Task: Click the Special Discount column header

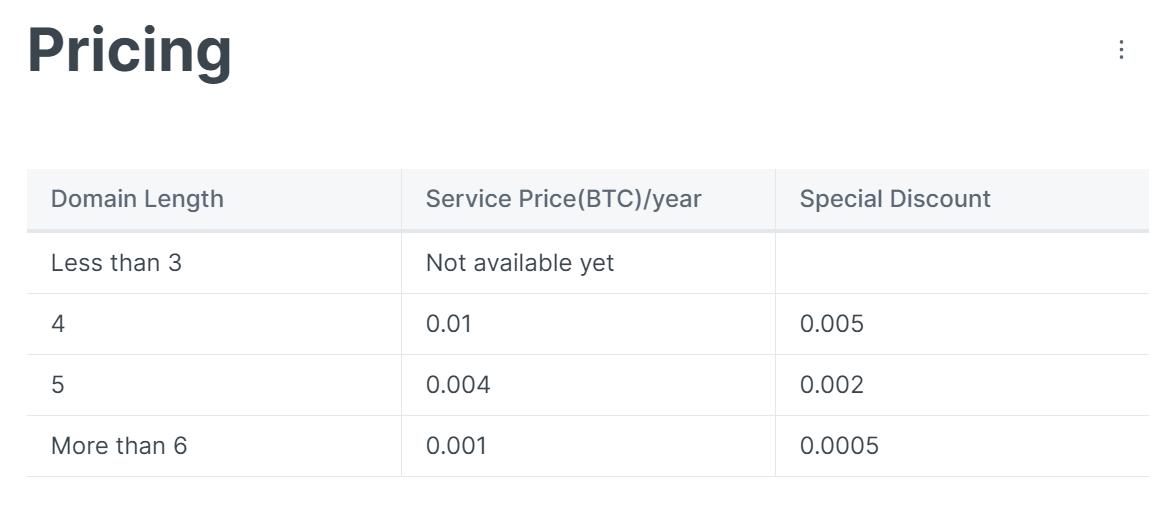Action: tap(895, 199)
